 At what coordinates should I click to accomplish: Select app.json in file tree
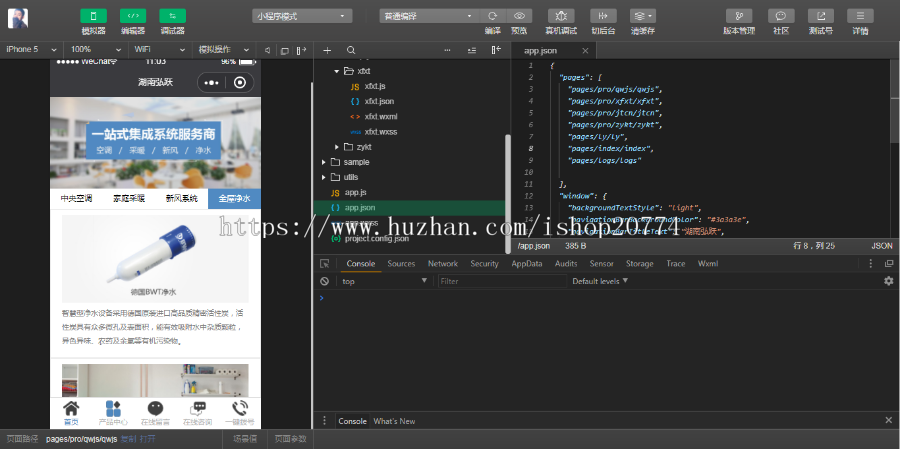[x=410, y=207]
